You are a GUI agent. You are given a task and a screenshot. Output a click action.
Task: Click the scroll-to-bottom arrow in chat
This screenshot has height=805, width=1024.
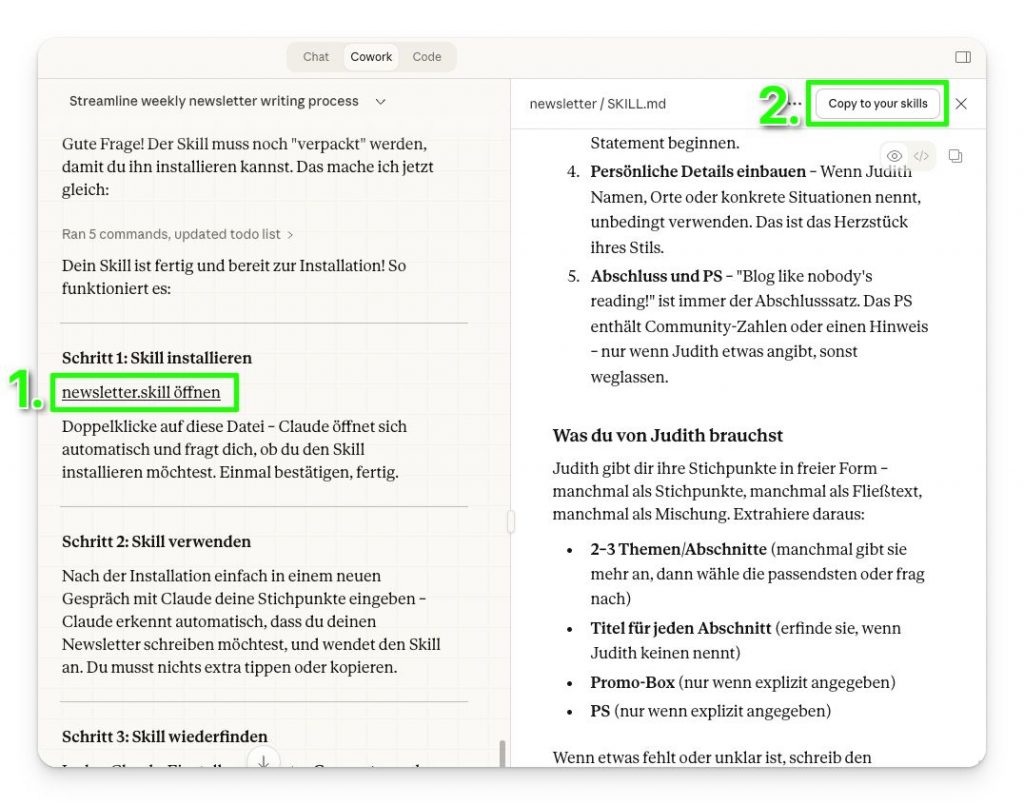[x=263, y=760]
